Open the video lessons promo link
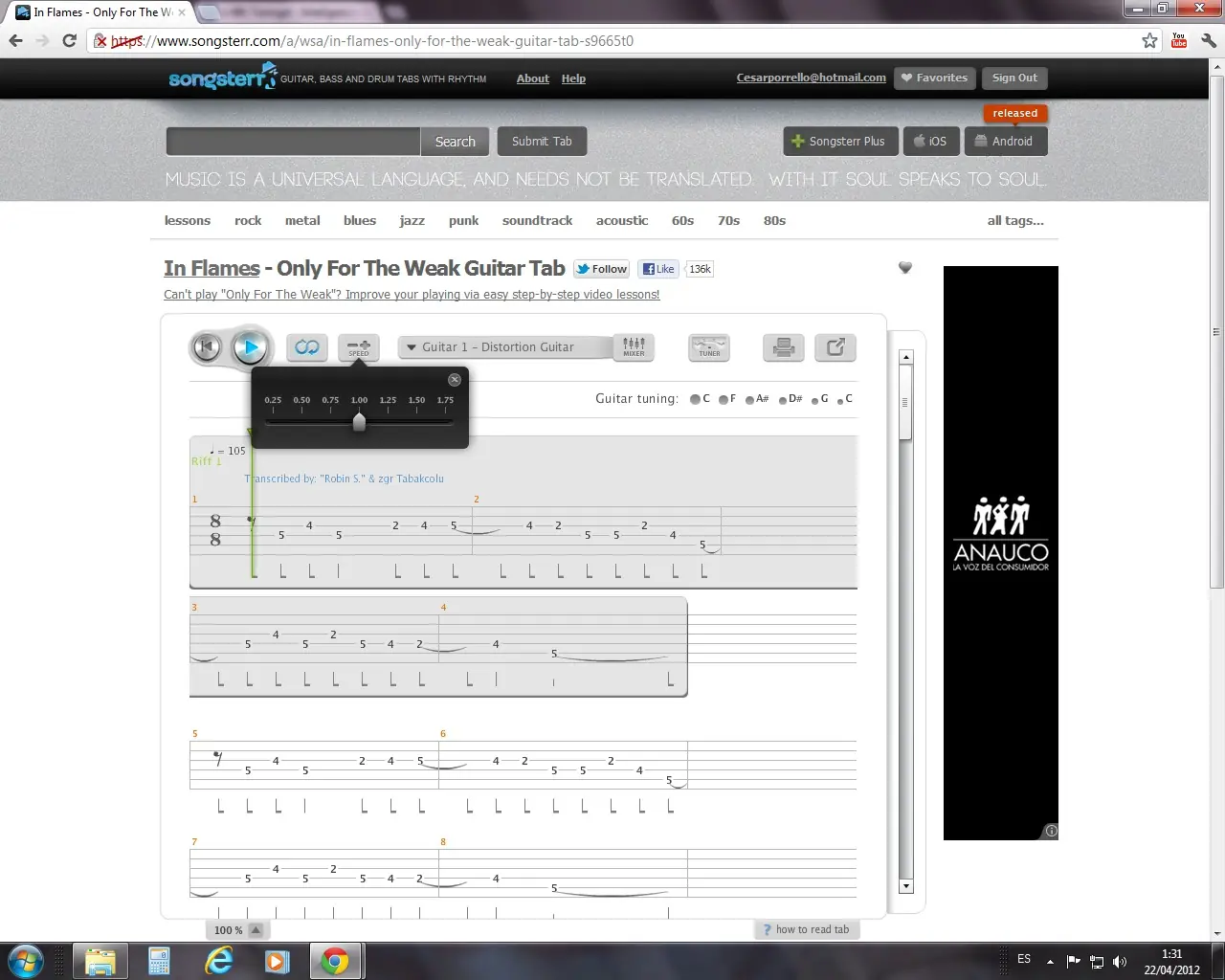 pyautogui.click(x=412, y=294)
